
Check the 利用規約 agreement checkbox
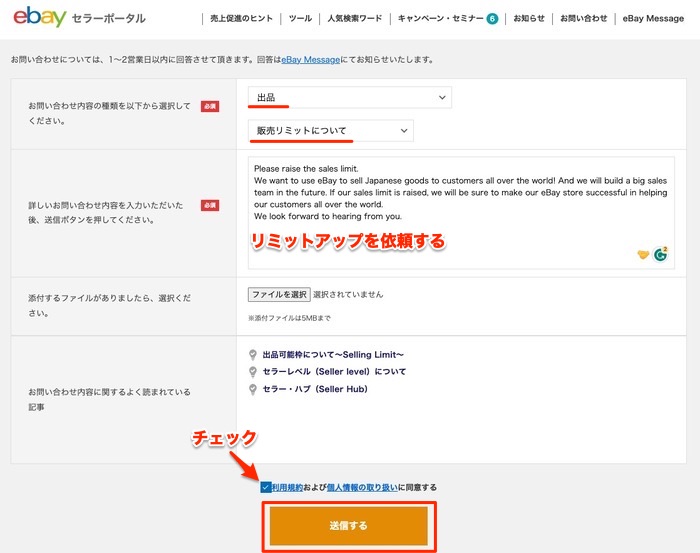265,487
